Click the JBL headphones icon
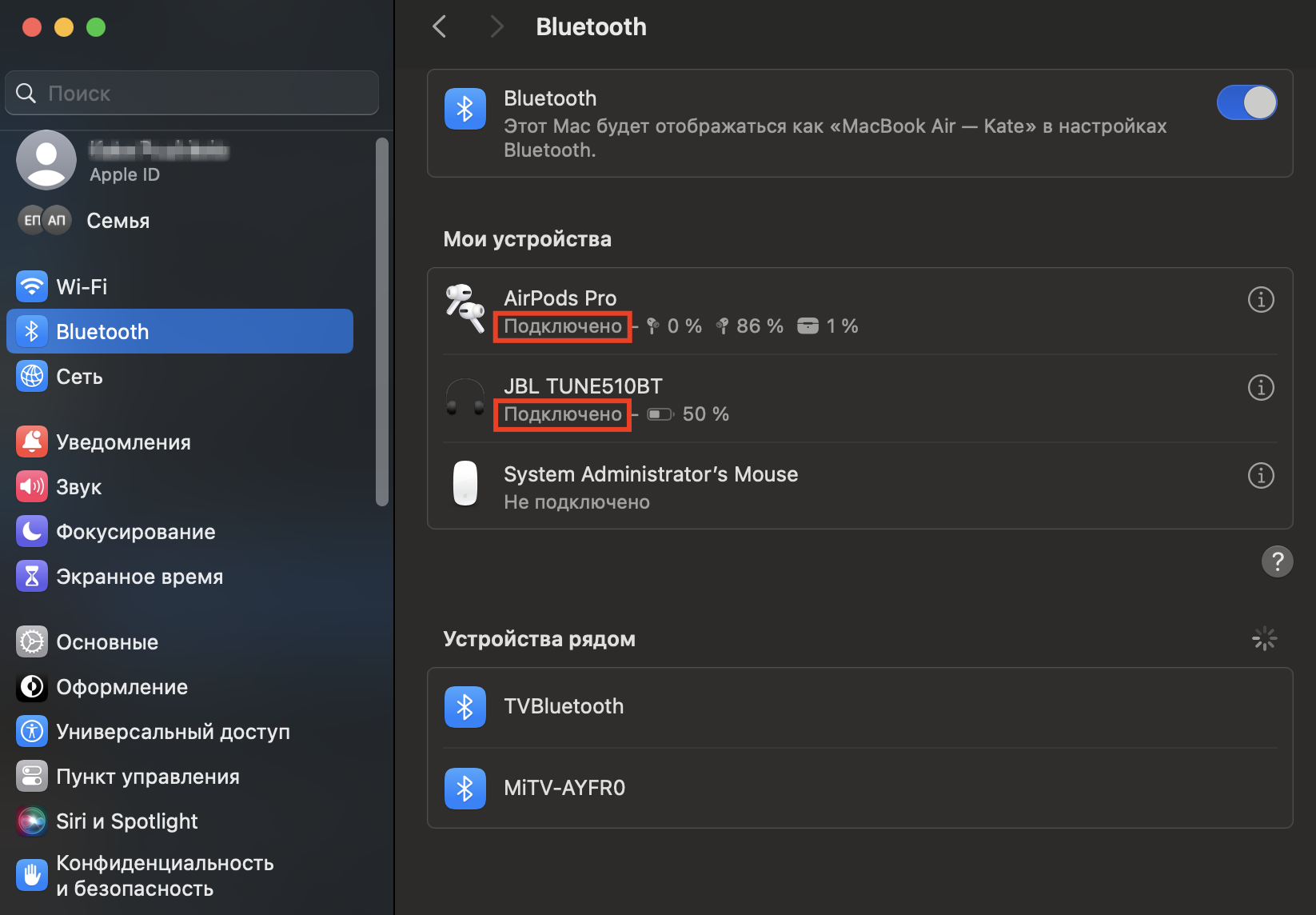This screenshot has height=915, width=1316. [x=465, y=397]
